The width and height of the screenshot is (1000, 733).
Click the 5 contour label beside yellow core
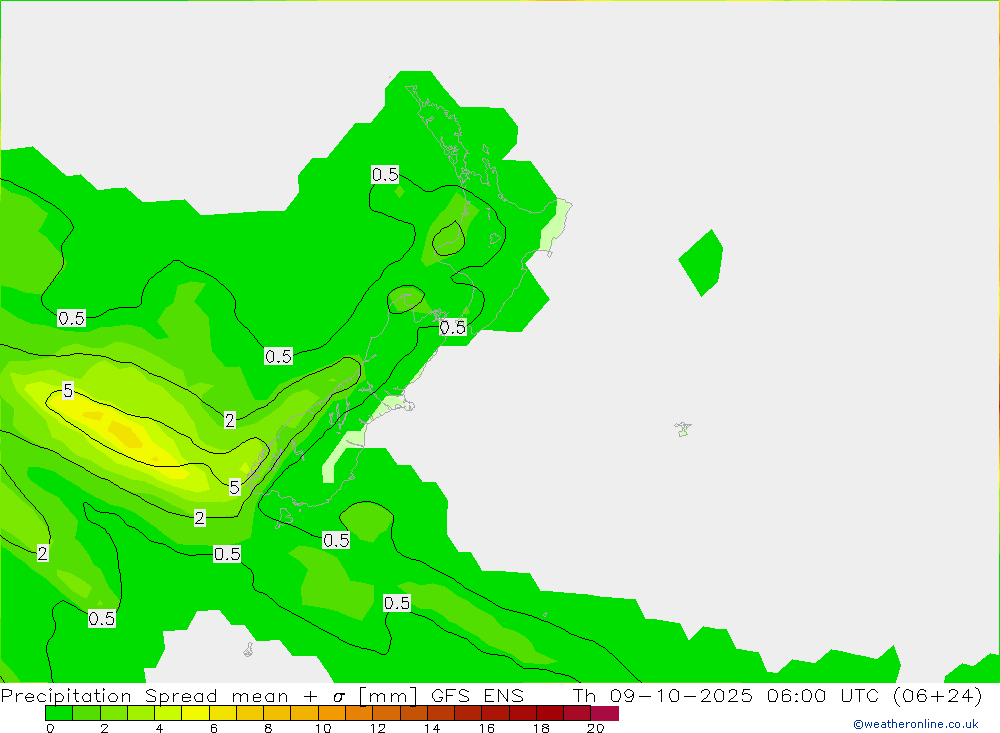pyautogui.click(x=67, y=391)
